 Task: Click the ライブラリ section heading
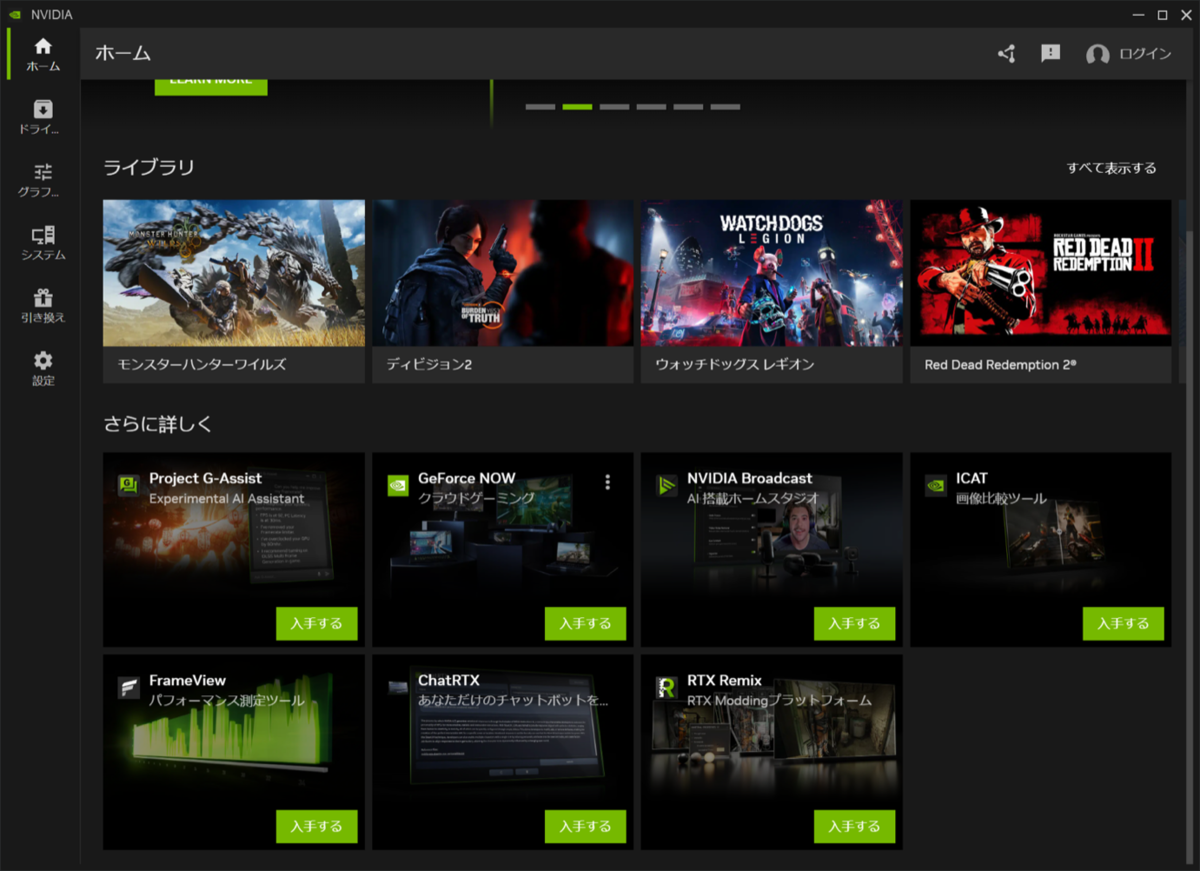coord(149,168)
